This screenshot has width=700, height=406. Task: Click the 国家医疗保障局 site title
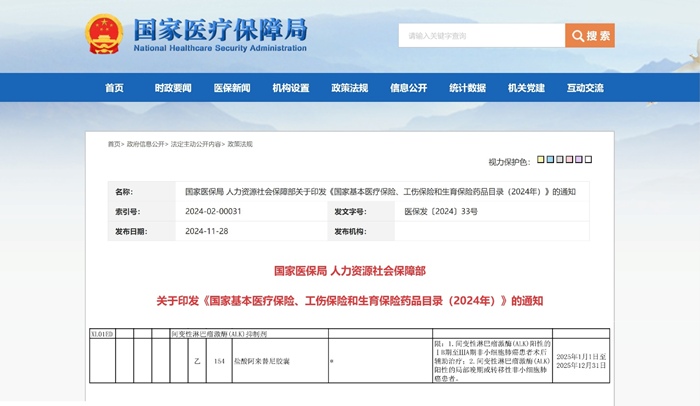click(x=221, y=29)
